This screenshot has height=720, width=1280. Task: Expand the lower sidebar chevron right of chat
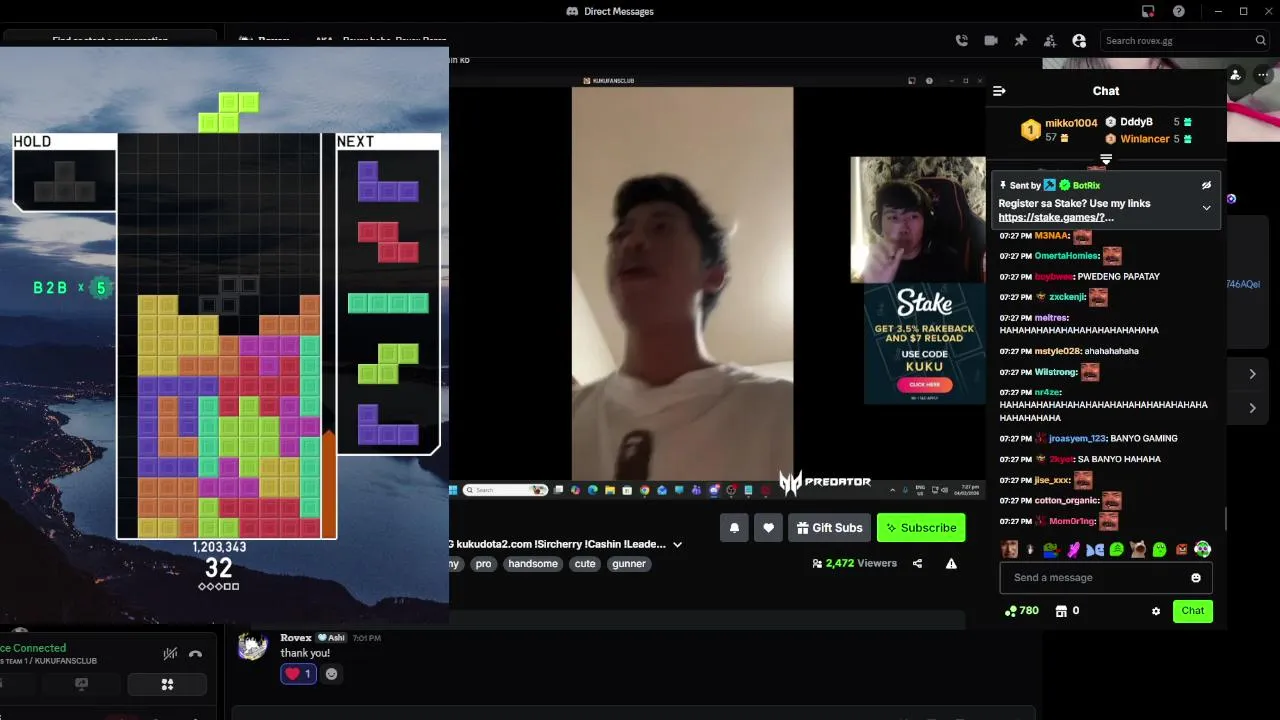1252,408
